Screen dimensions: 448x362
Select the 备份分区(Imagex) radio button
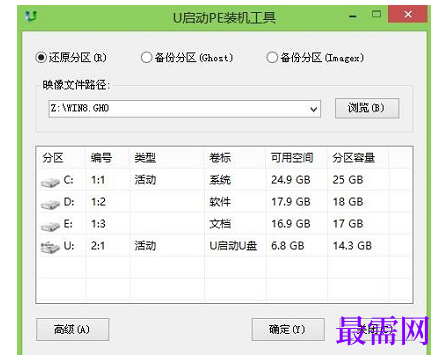click(x=272, y=58)
